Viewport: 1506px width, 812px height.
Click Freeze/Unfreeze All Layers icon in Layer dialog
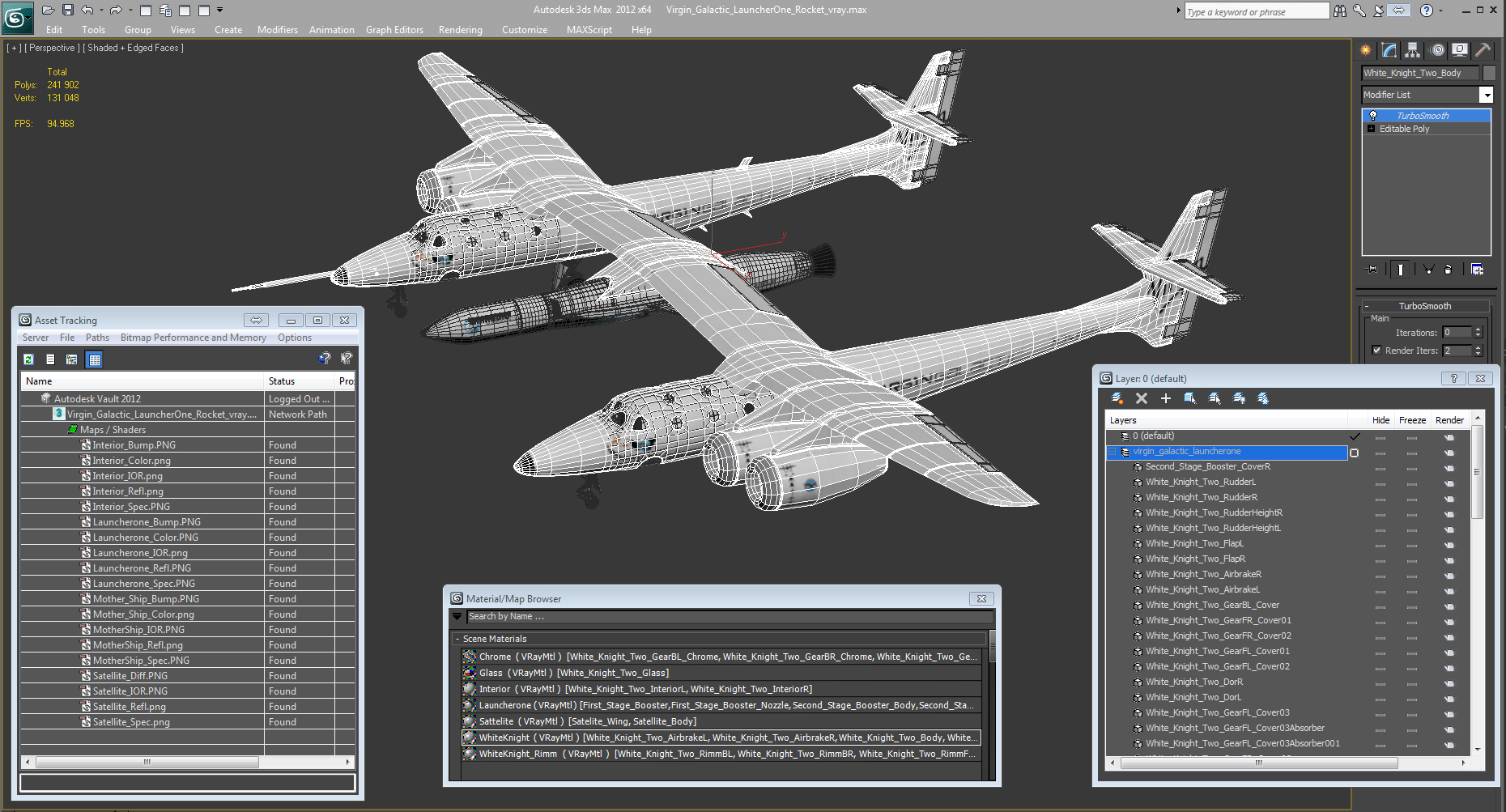pos(1263,398)
